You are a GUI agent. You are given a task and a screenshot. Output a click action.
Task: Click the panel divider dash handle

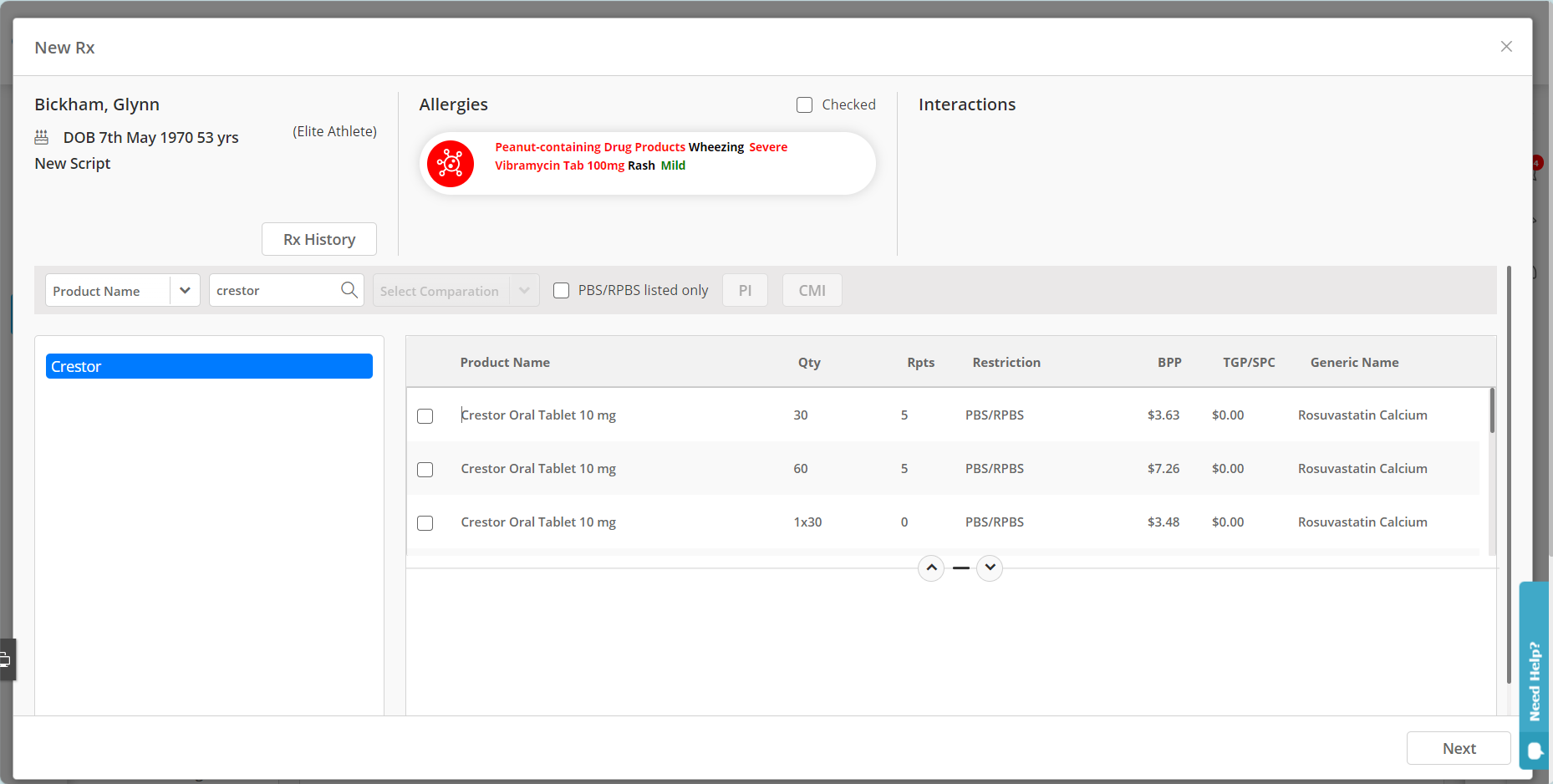coord(961,568)
